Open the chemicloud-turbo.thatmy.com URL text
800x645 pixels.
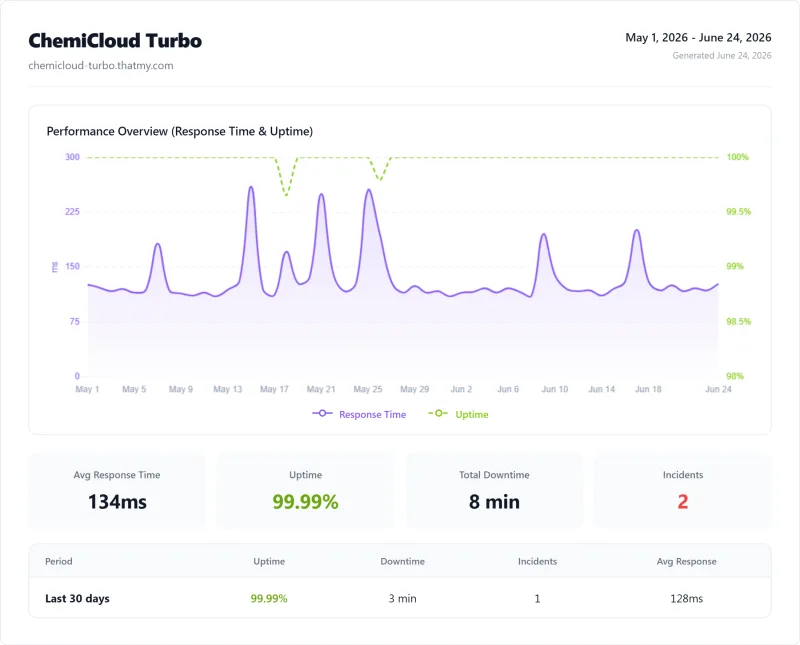[101, 66]
